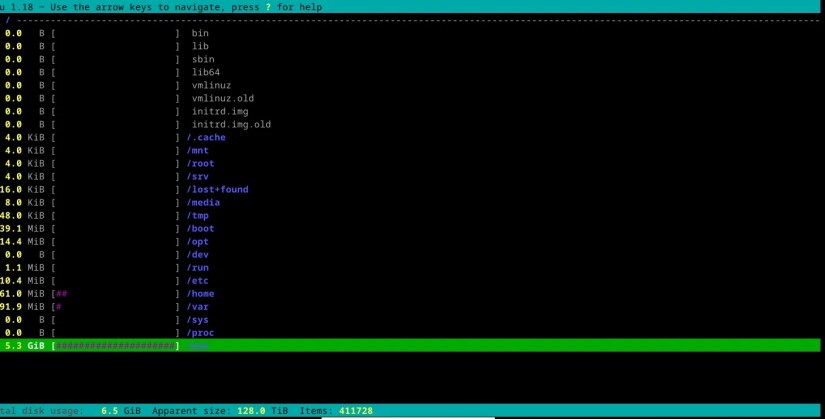Click the 10.4 MiB size value

click(22, 281)
